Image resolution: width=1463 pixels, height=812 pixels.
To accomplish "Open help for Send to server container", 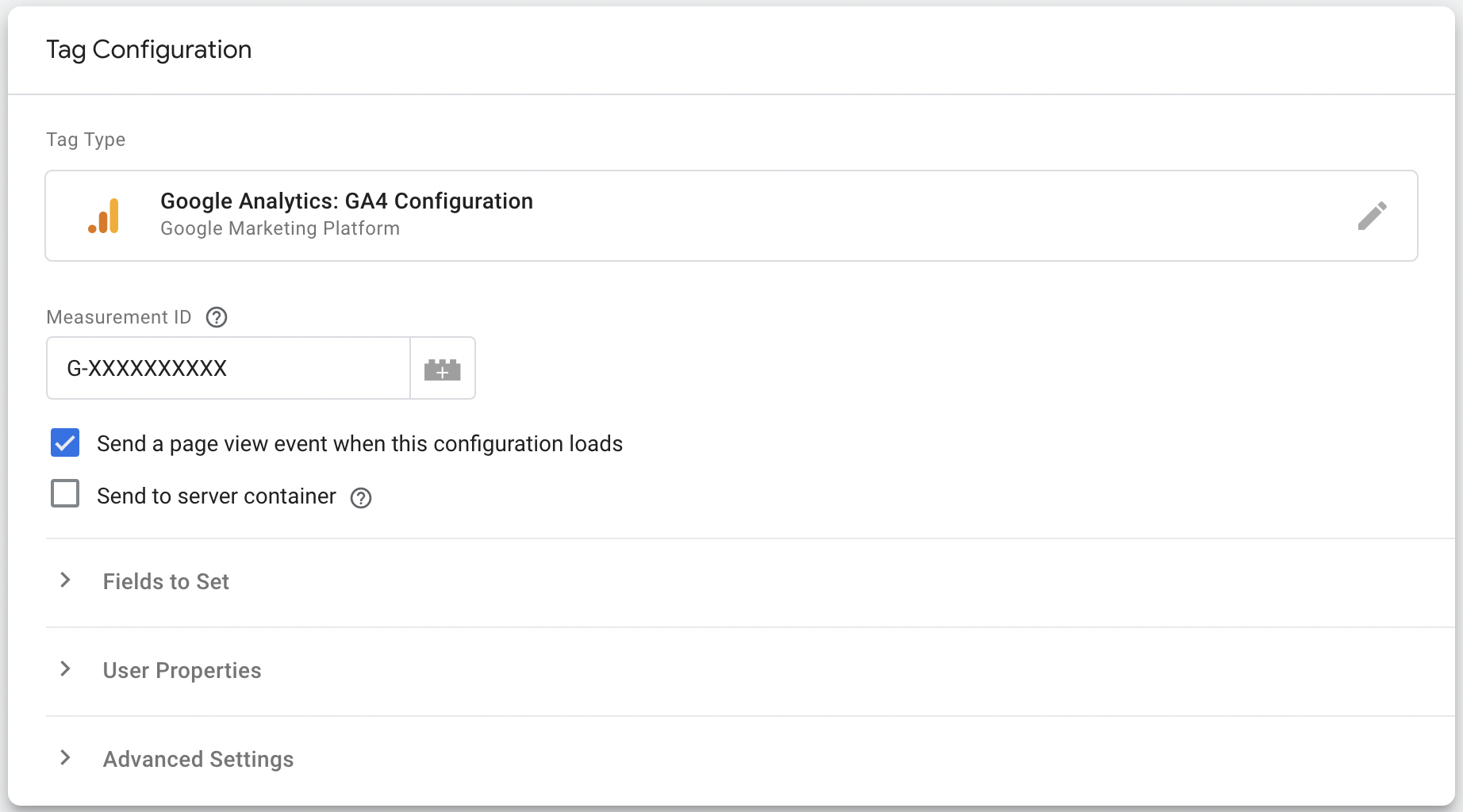I will click(361, 498).
